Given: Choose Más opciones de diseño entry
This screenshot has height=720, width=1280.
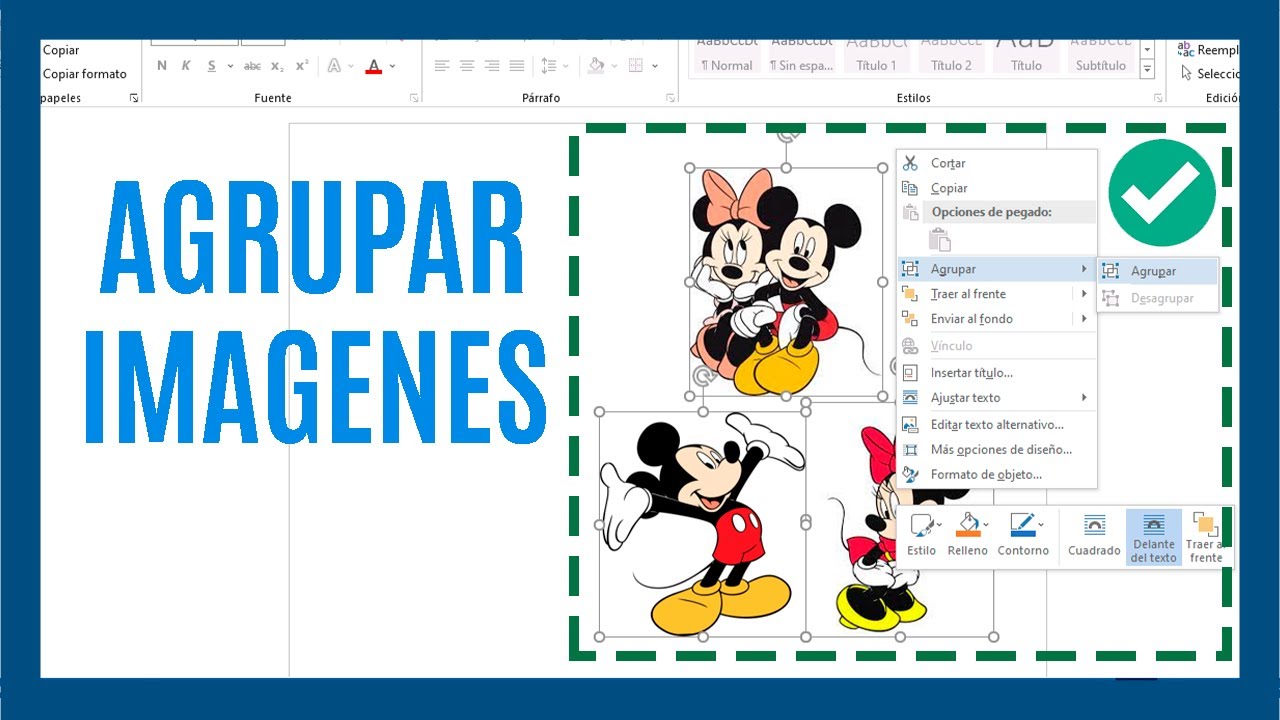Looking at the screenshot, I should coord(997,450).
